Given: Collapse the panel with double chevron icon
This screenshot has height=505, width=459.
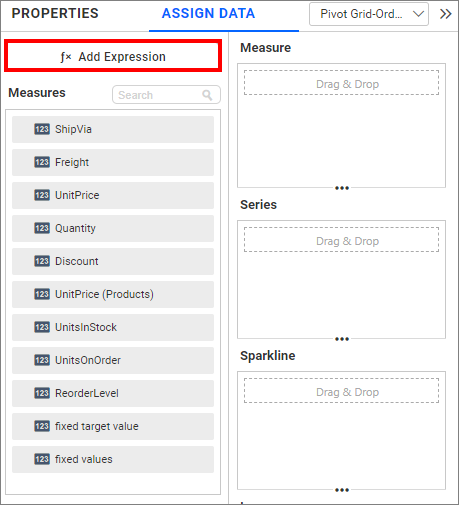Looking at the screenshot, I should 446,14.
